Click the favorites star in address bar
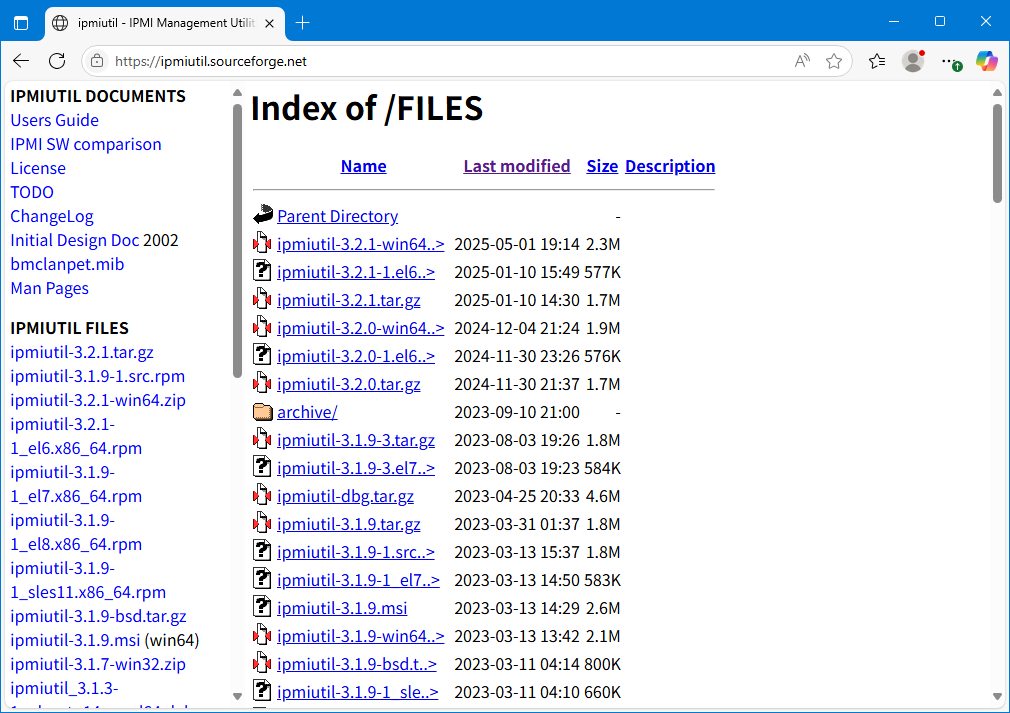Screen dimensions: 1010x713 click(x=834, y=61)
